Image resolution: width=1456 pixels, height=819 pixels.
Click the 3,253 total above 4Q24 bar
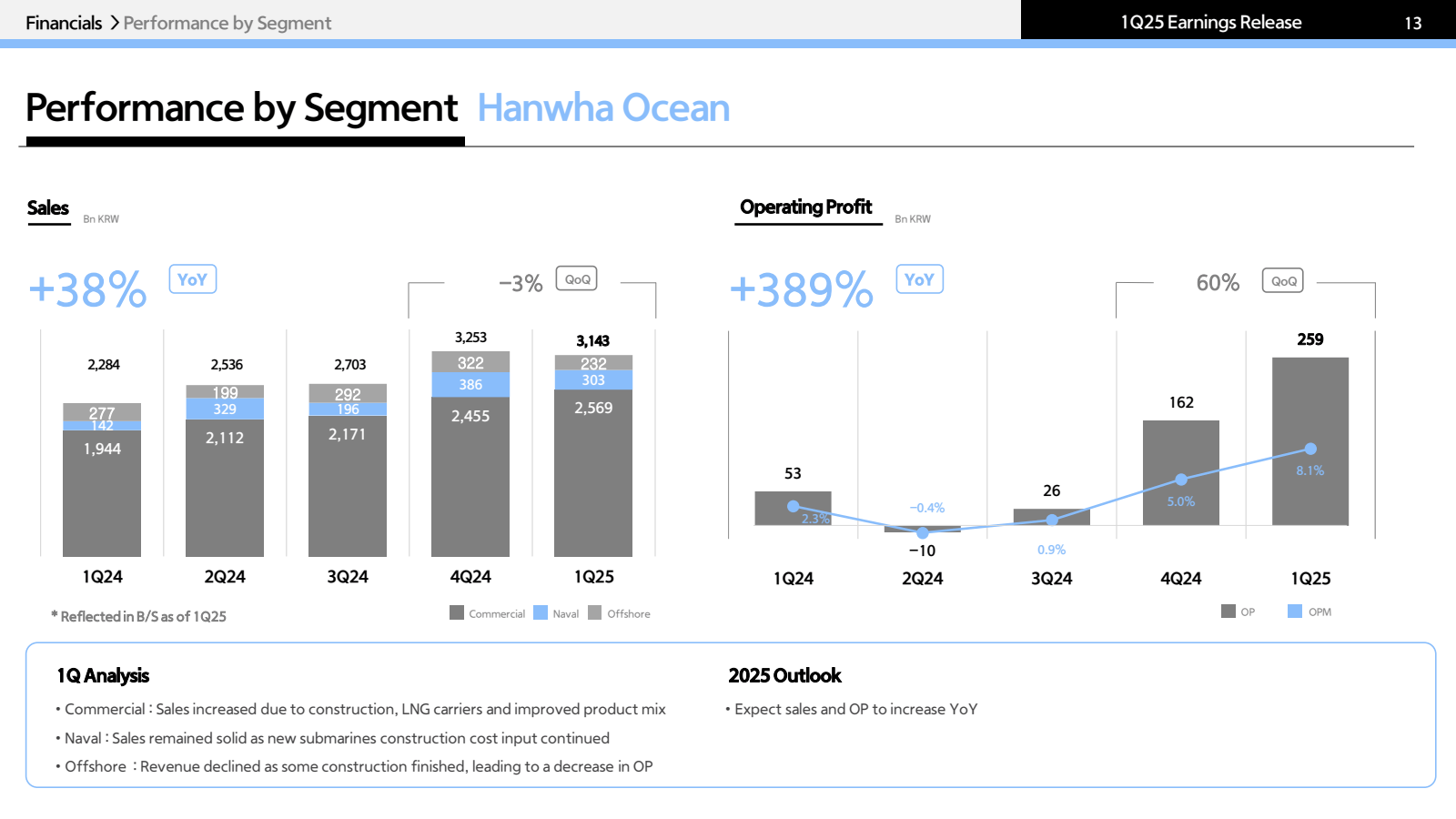tap(470, 338)
